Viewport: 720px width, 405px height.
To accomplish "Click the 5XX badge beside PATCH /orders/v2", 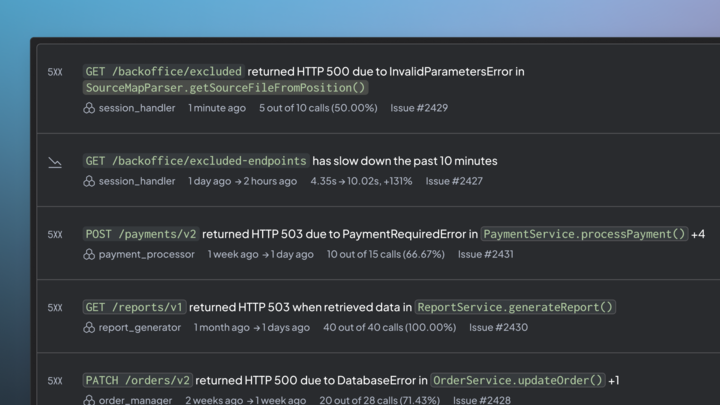I will coord(55,381).
